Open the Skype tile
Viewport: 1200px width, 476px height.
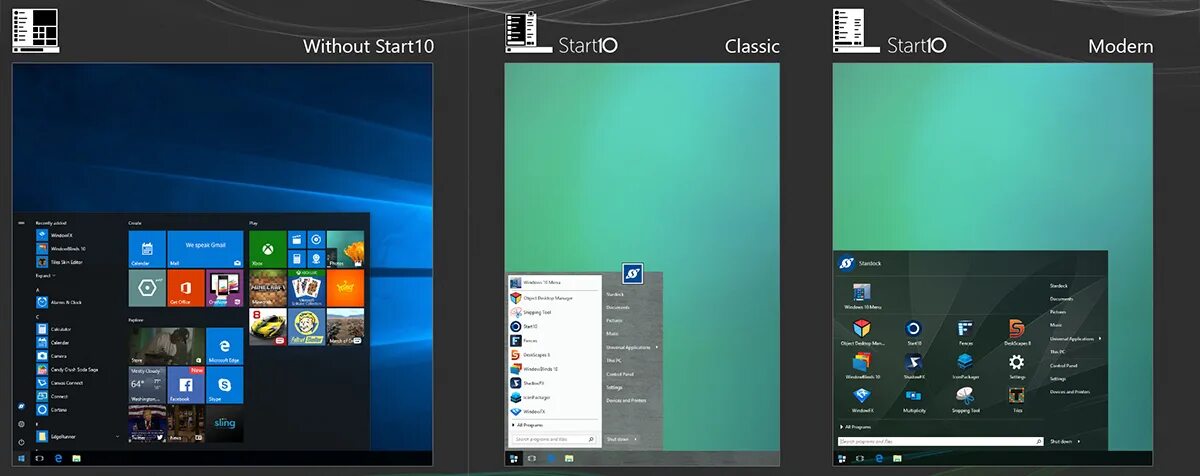click(225, 385)
